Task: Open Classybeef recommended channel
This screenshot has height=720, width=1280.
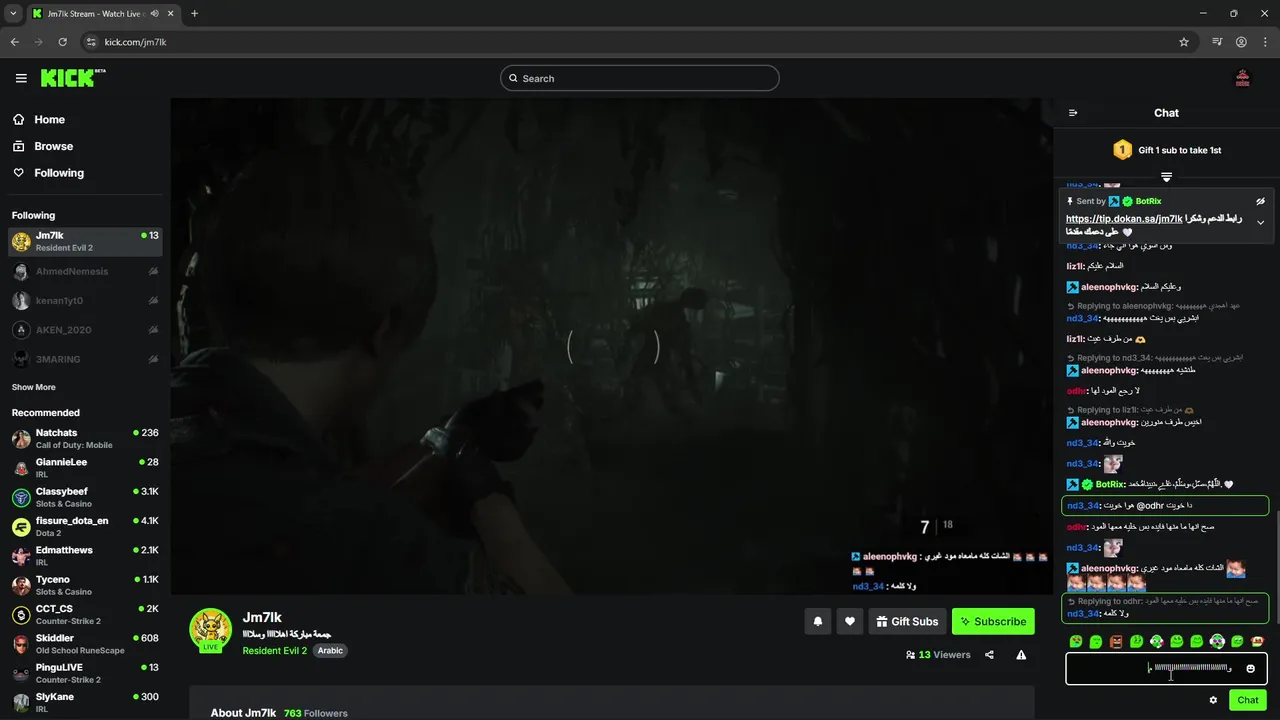Action: pos(85,497)
